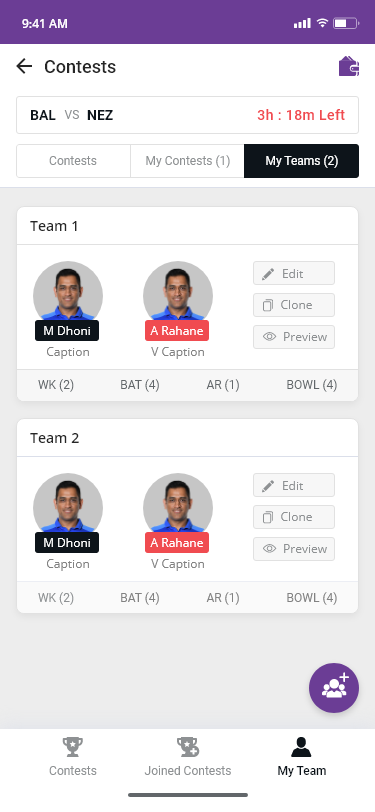
Task: Edit Team 2 lineup
Action: pos(294,485)
